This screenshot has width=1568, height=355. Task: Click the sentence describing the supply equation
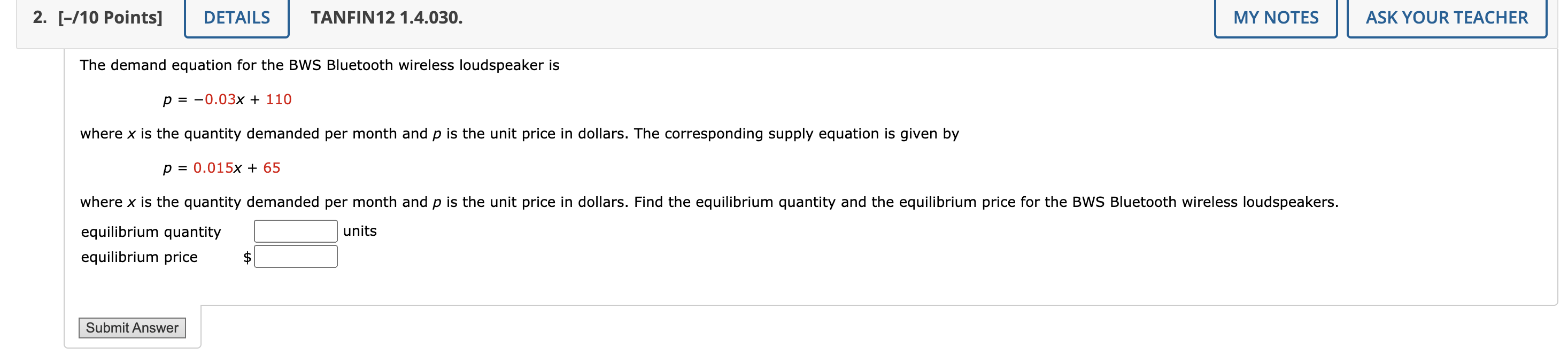(x=519, y=134)
